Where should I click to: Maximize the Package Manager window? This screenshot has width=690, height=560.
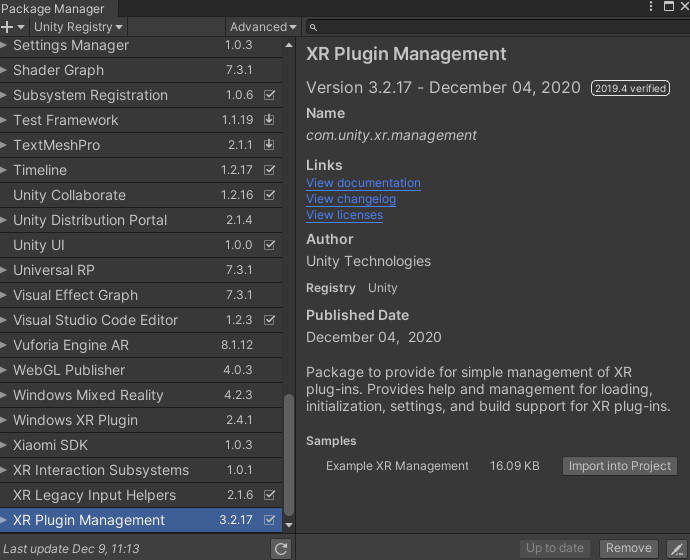(668, 6)
